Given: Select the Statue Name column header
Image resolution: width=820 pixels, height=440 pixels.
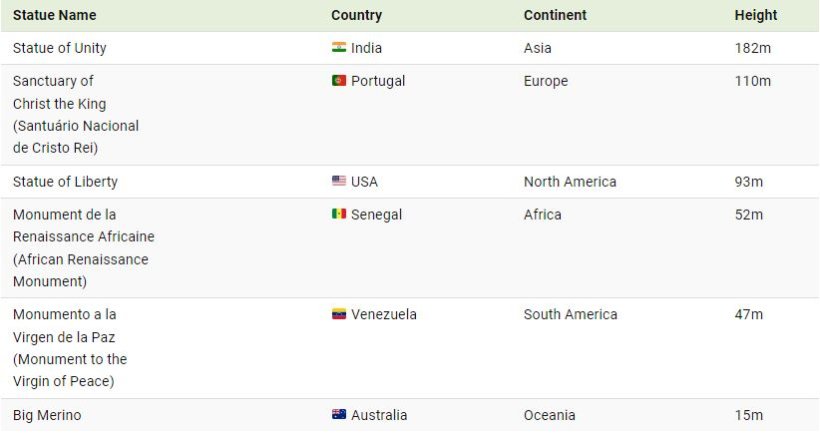Looking at the screenshot, I should point(54,15).
